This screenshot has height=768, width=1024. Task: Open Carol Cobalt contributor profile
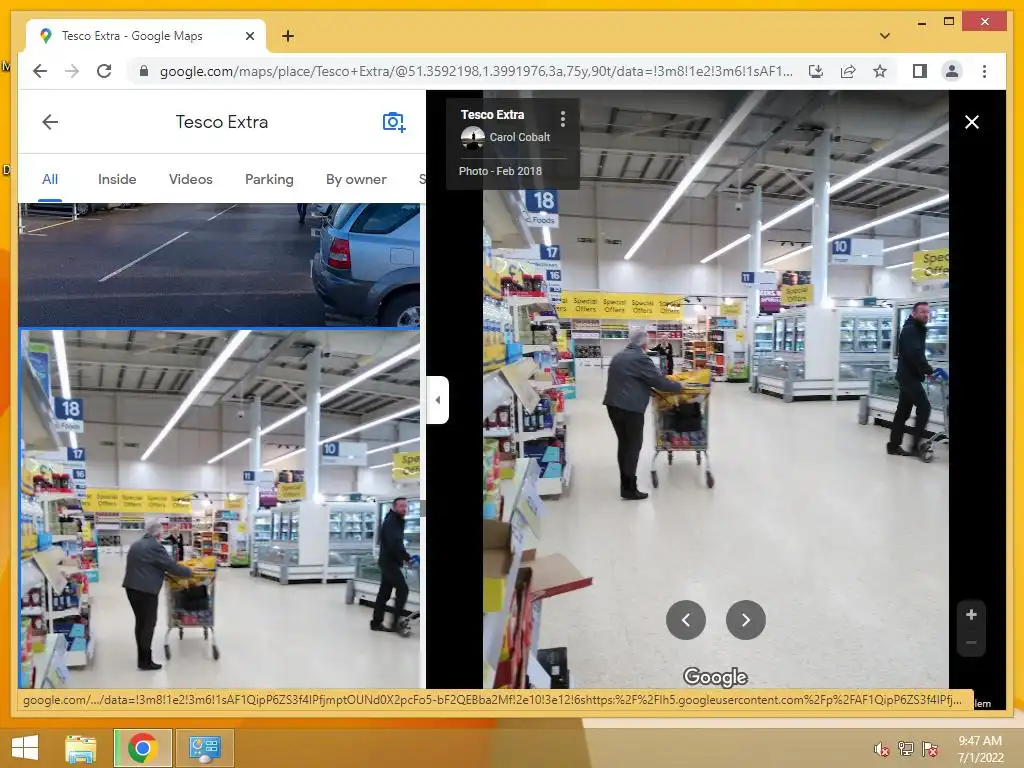tap(519, 137)
